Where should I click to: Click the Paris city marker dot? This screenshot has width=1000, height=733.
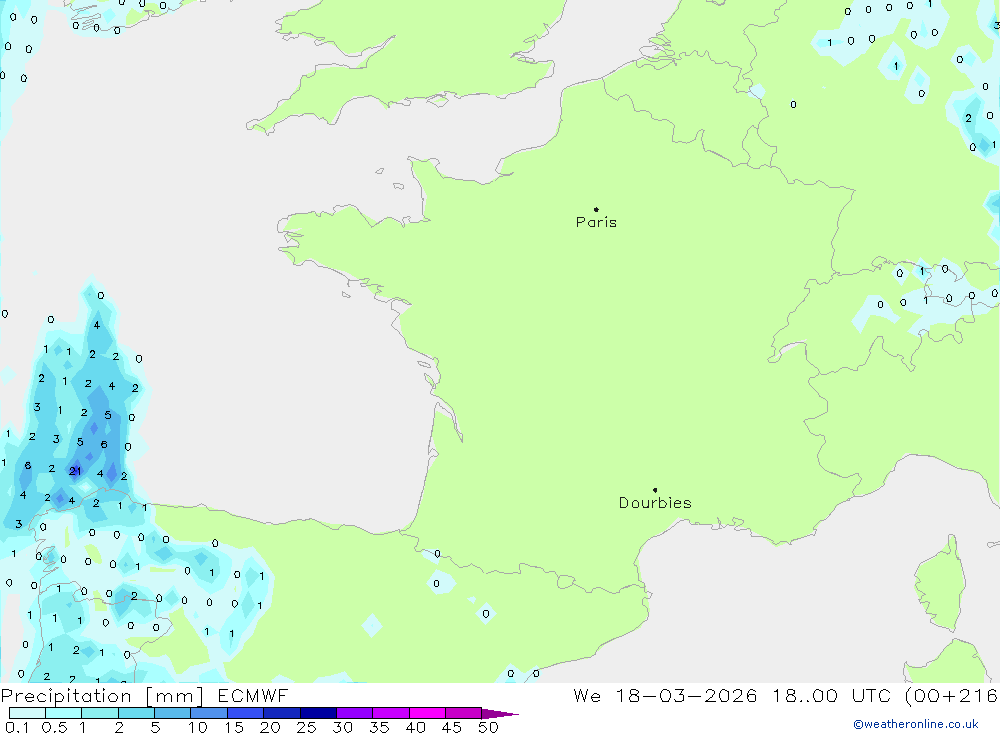[x=596, y=209]
